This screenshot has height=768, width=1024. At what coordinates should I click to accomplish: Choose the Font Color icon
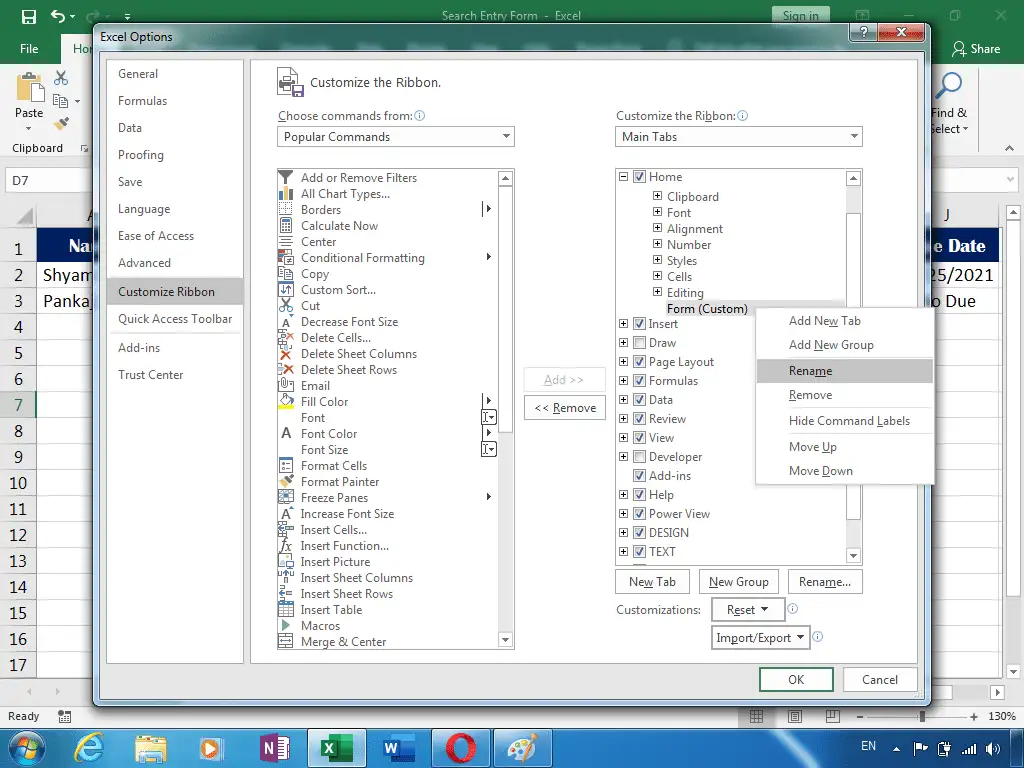tap(285, 433)
